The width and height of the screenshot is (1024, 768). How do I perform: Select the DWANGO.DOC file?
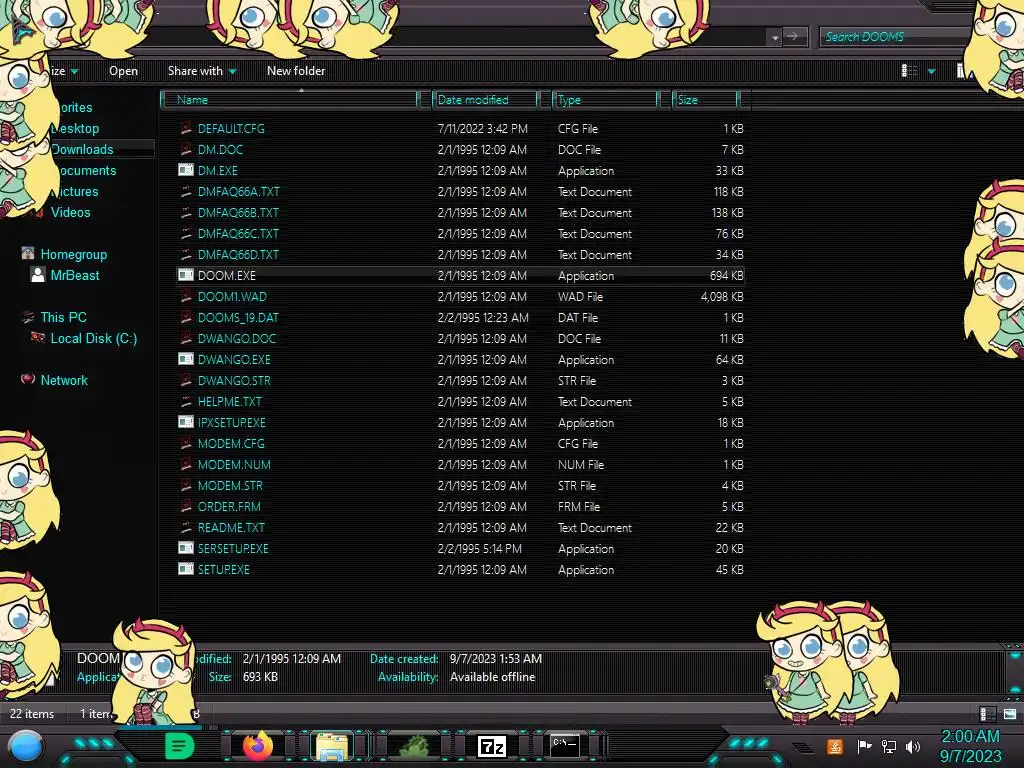pyautogui.click(x=237, y=338)
